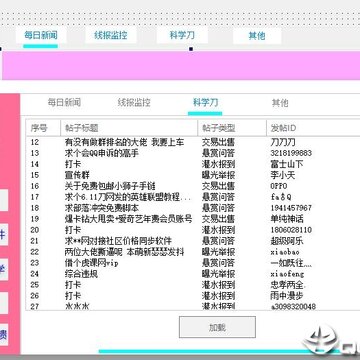Open 其他 tab in the upper tab bar
This screenshot has width=360, height=360.
point(257,35)
